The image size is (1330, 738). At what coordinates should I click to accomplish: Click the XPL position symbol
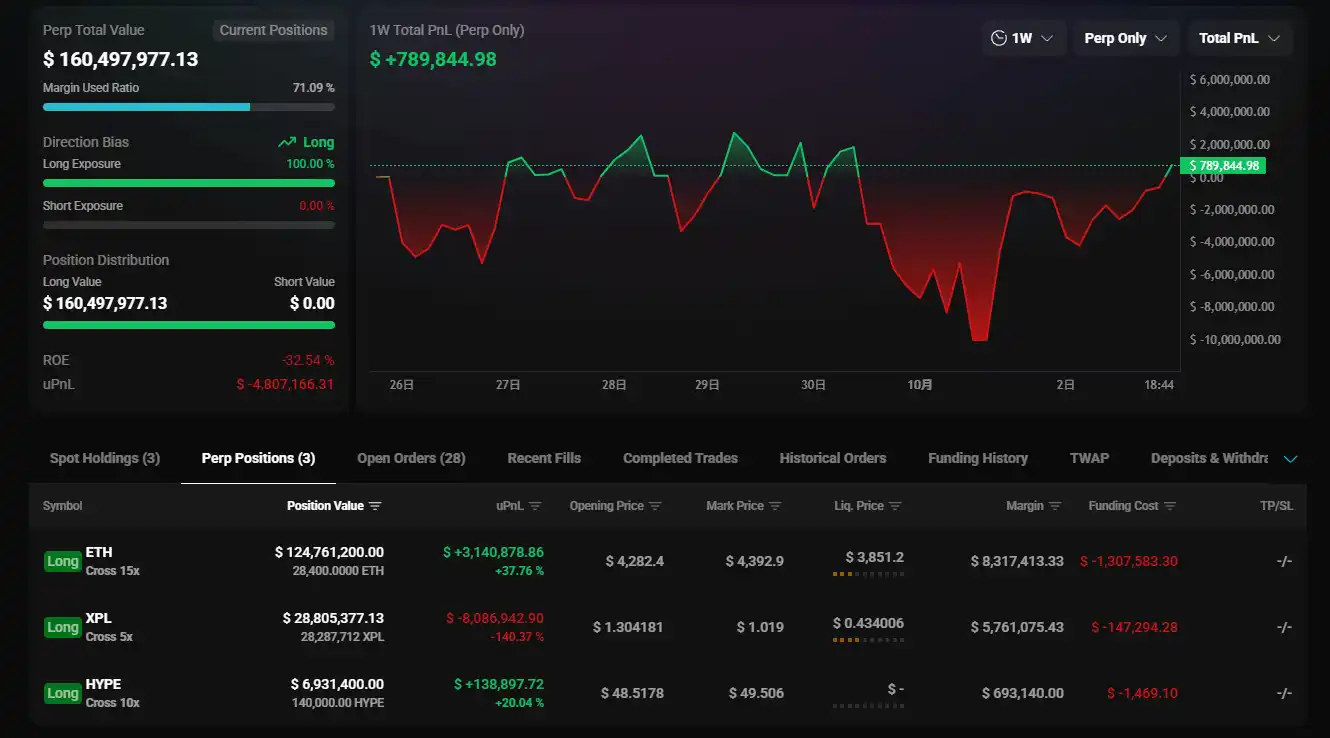pyautogui.click(x=99, y=618)
